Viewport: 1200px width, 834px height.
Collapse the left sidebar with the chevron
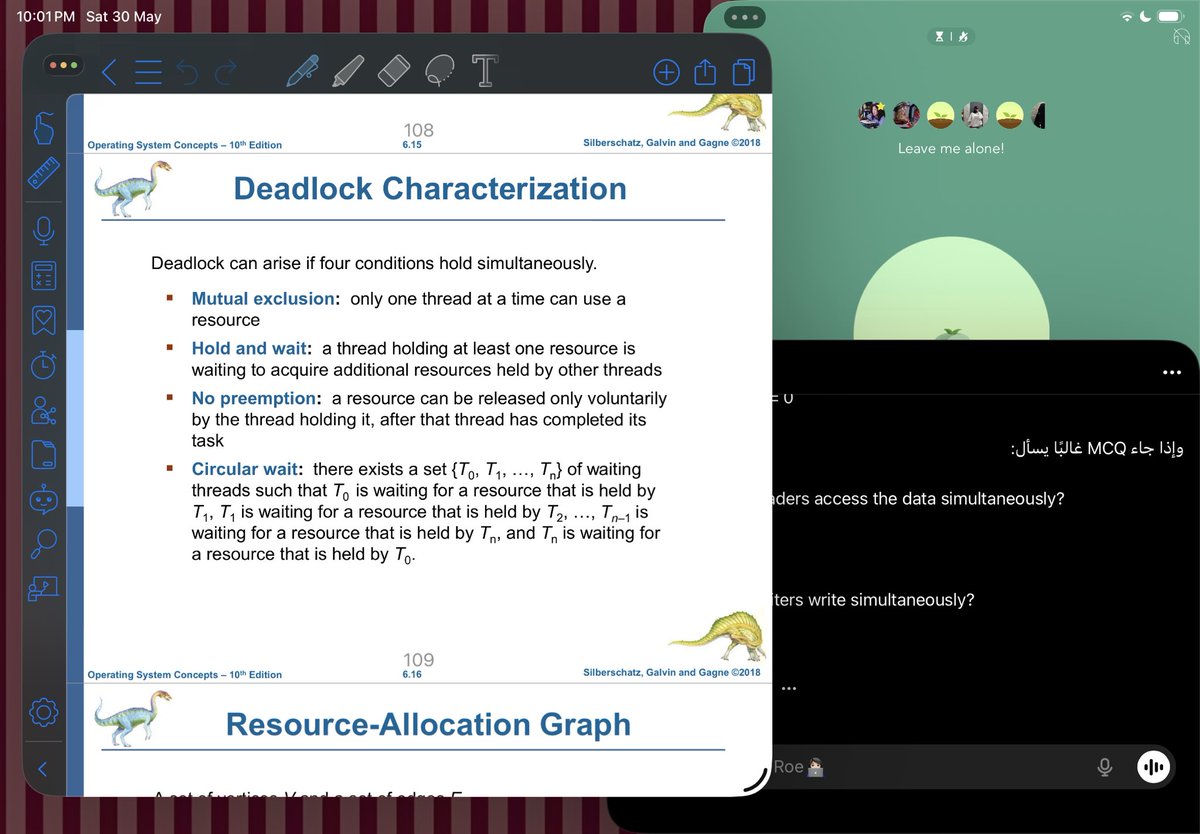43,769
